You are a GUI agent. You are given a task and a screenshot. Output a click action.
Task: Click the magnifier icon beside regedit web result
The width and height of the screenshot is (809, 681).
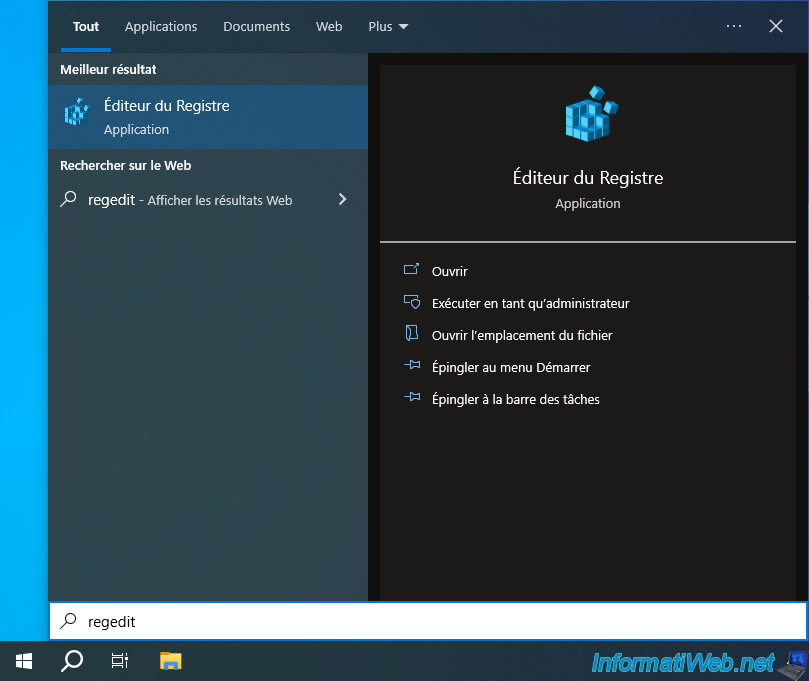[68, 199]
